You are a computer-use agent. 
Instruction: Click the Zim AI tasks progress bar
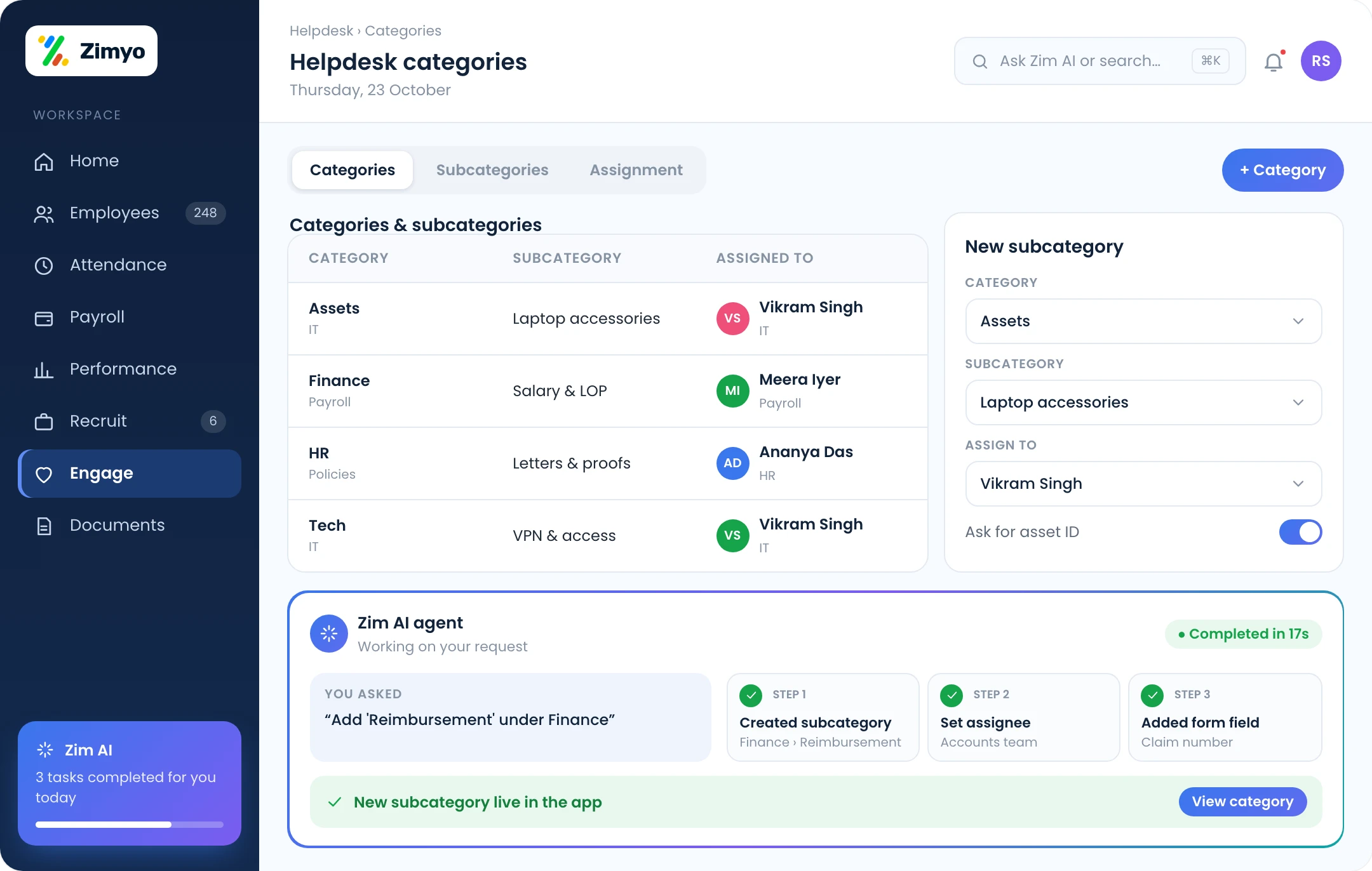(130, 825)
